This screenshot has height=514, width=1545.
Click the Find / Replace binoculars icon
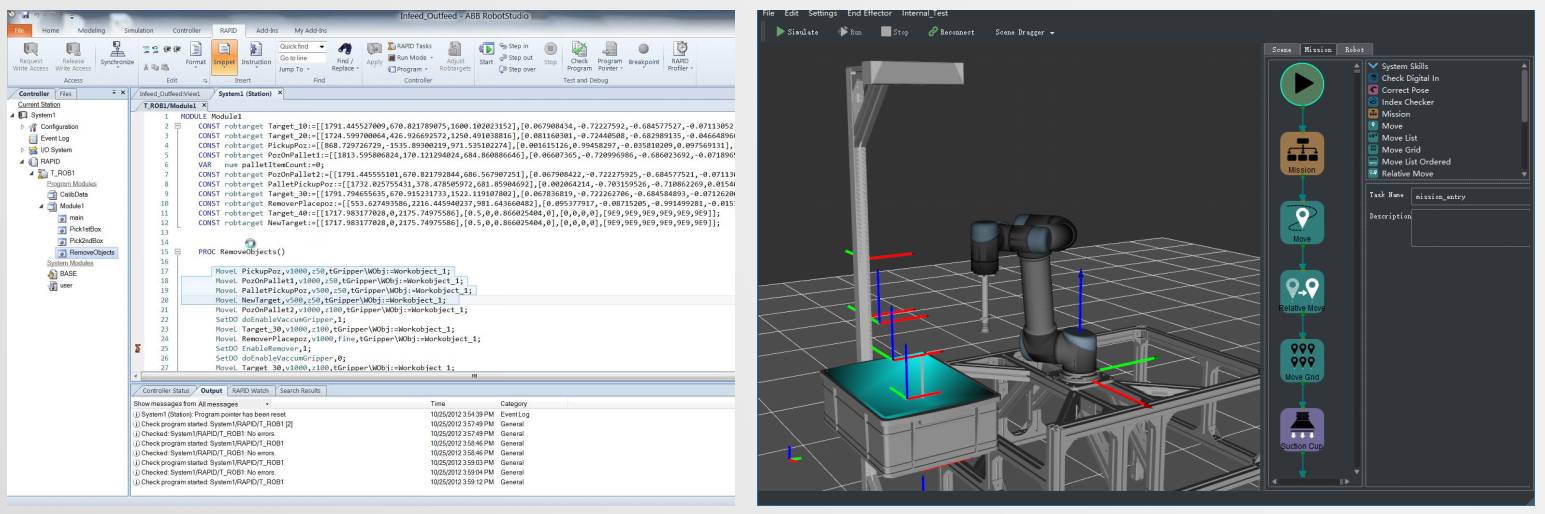345,50
